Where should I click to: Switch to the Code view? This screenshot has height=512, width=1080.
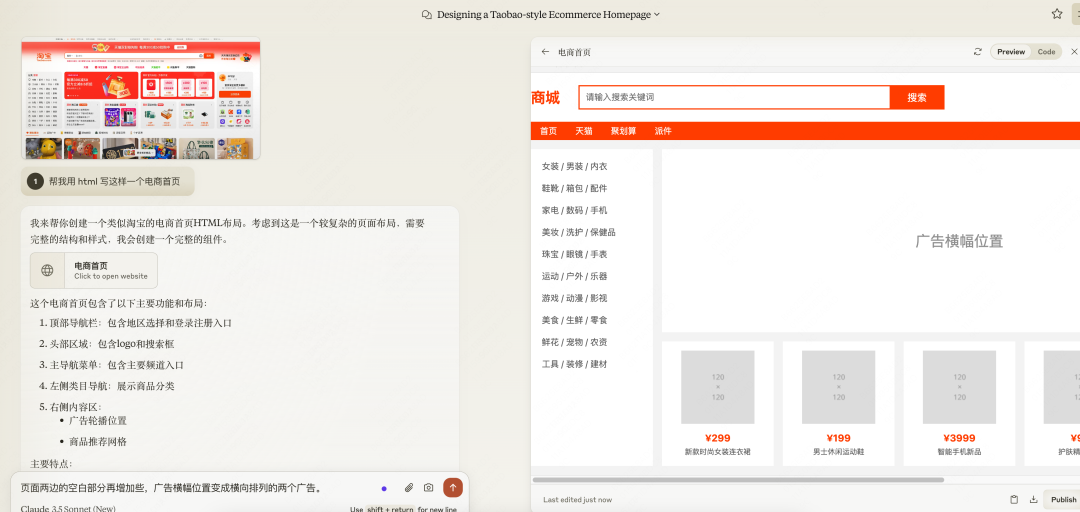click(1046, 52)
